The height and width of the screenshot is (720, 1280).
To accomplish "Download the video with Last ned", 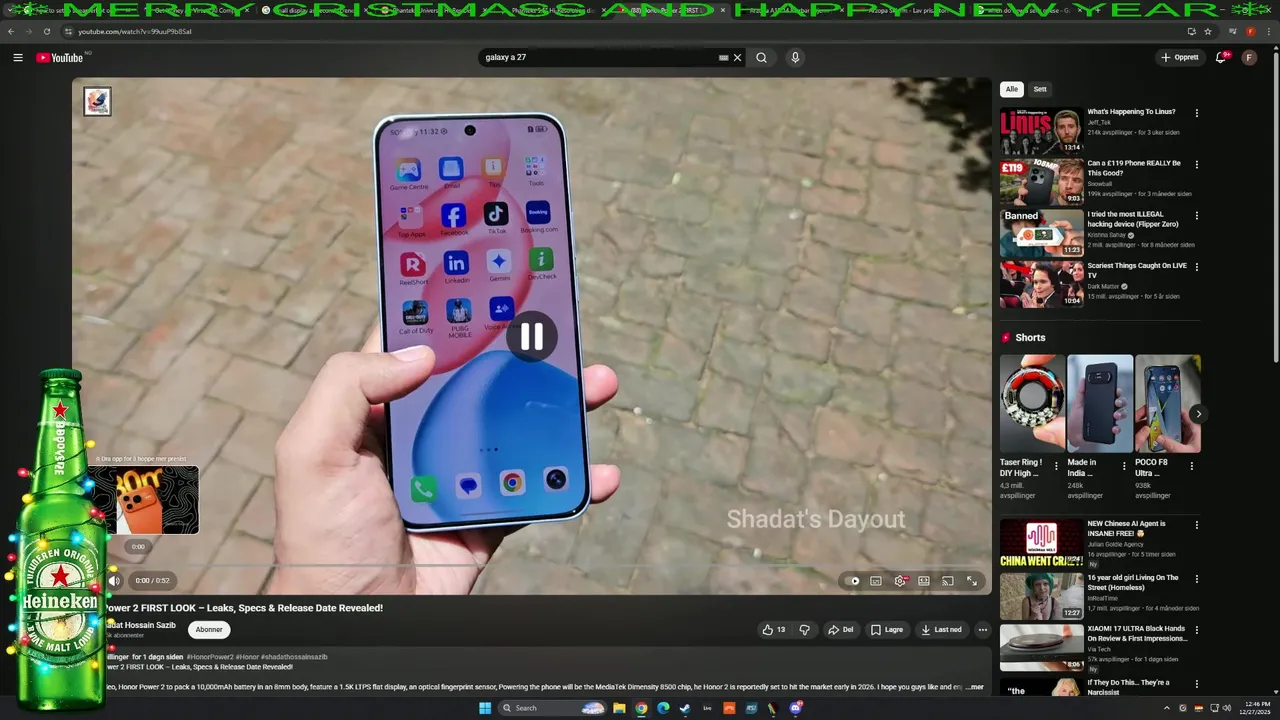I will pyautogui.click(x=942, y=630).
